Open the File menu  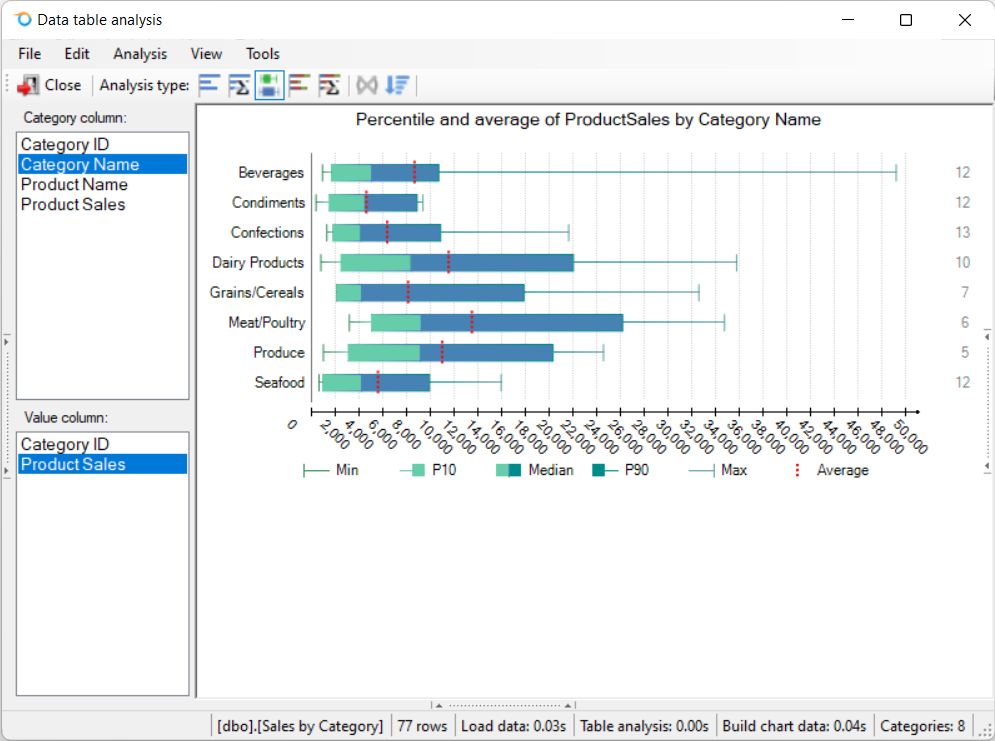click(x=29, y=54)
